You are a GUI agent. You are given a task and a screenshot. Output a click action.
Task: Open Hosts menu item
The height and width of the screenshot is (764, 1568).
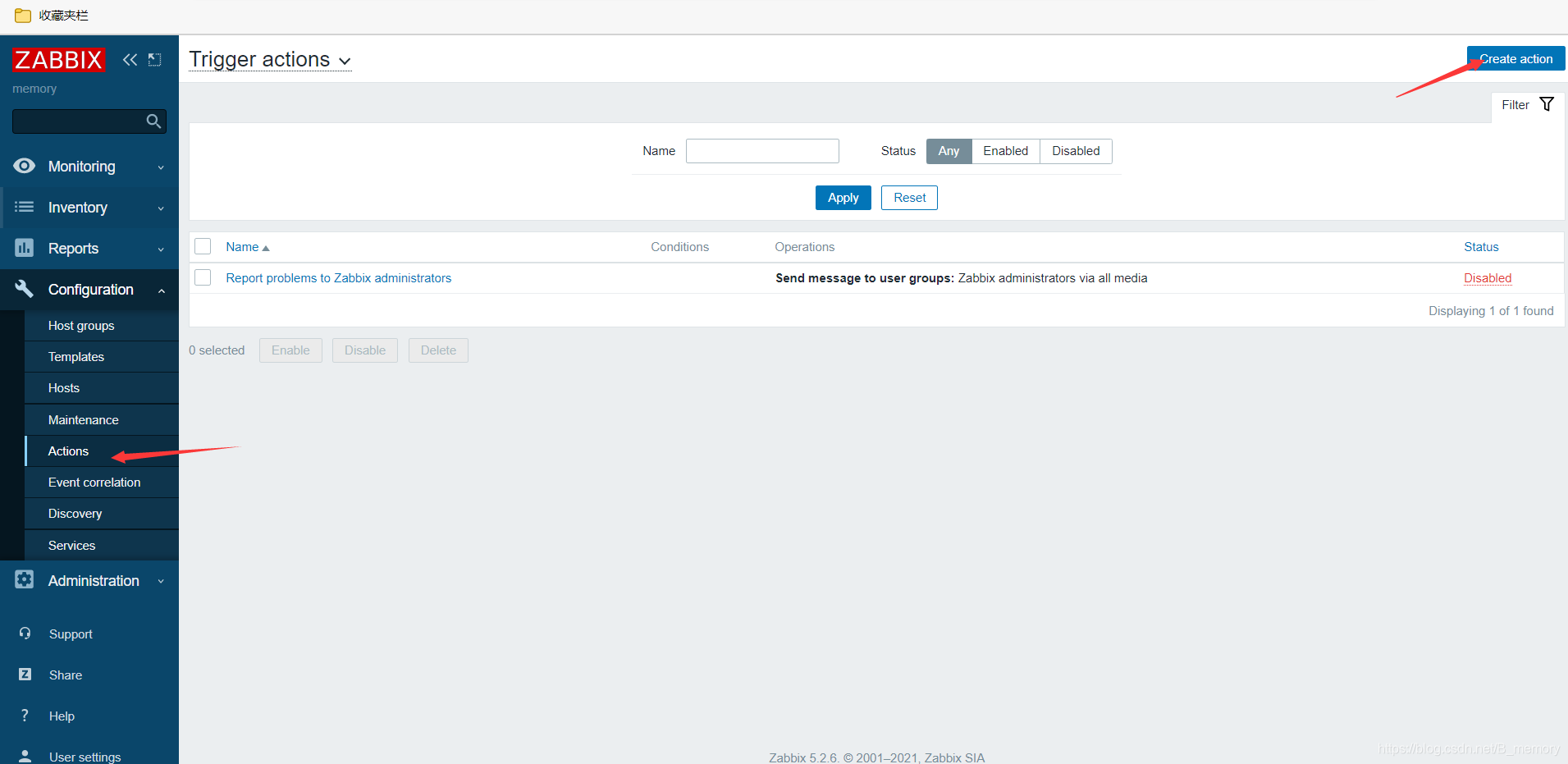click(102, 388)
